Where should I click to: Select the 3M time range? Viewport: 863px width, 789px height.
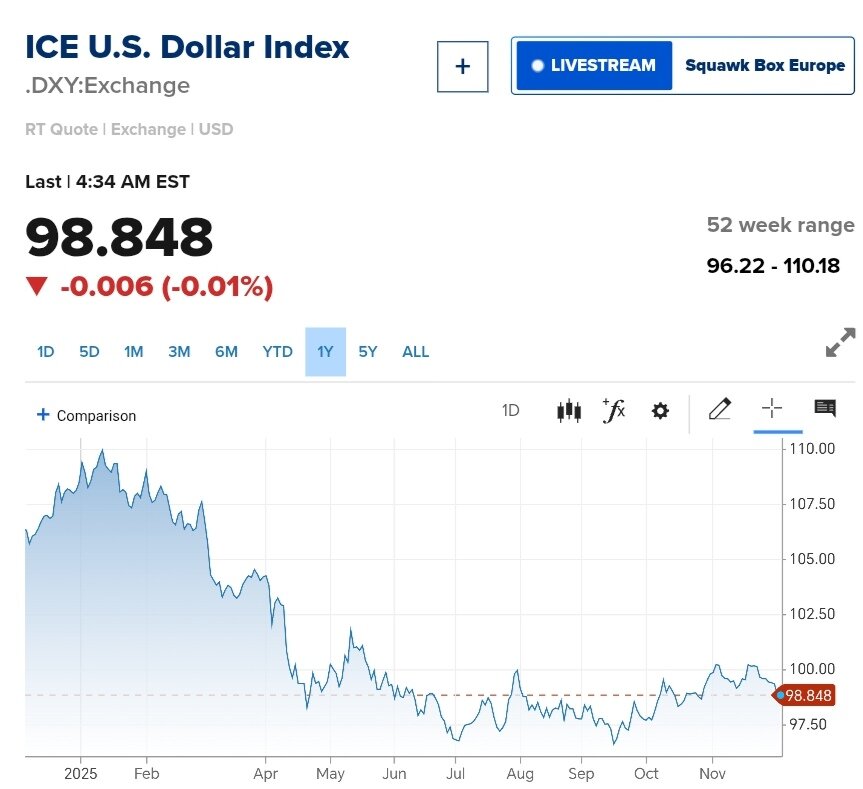(179, 352)
